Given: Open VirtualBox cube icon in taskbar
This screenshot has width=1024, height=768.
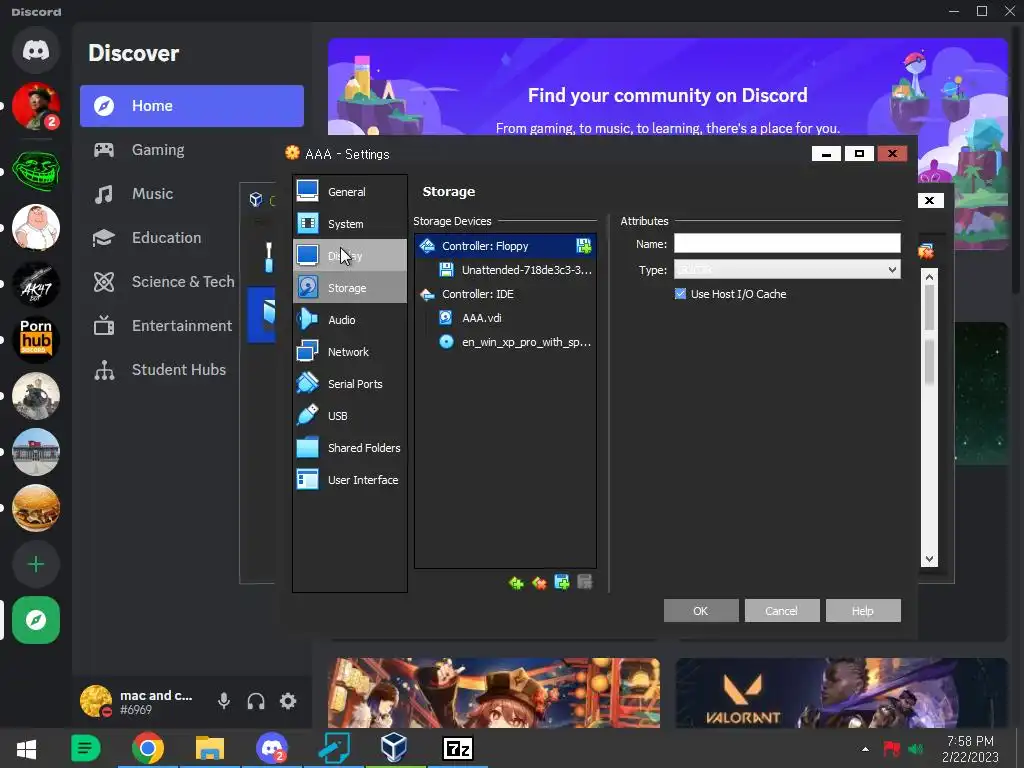Looking at the screenshot, I should pos(394,749).
